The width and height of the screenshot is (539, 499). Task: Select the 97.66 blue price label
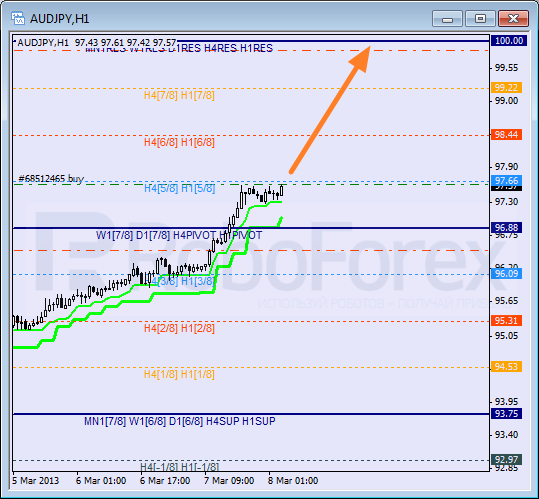coord(507,180)
